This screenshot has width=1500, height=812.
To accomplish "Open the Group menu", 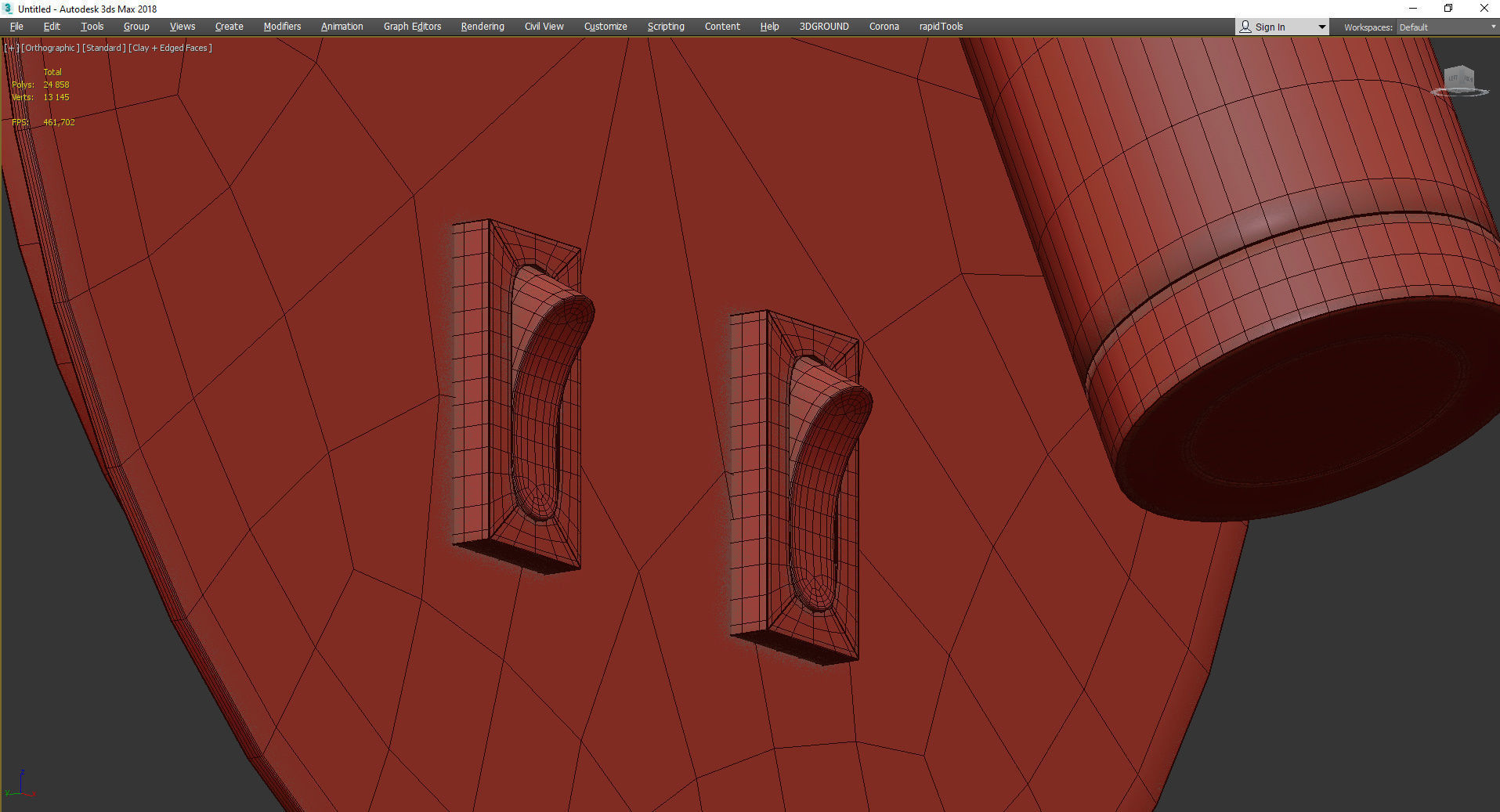I will click(x=136, y=27).
